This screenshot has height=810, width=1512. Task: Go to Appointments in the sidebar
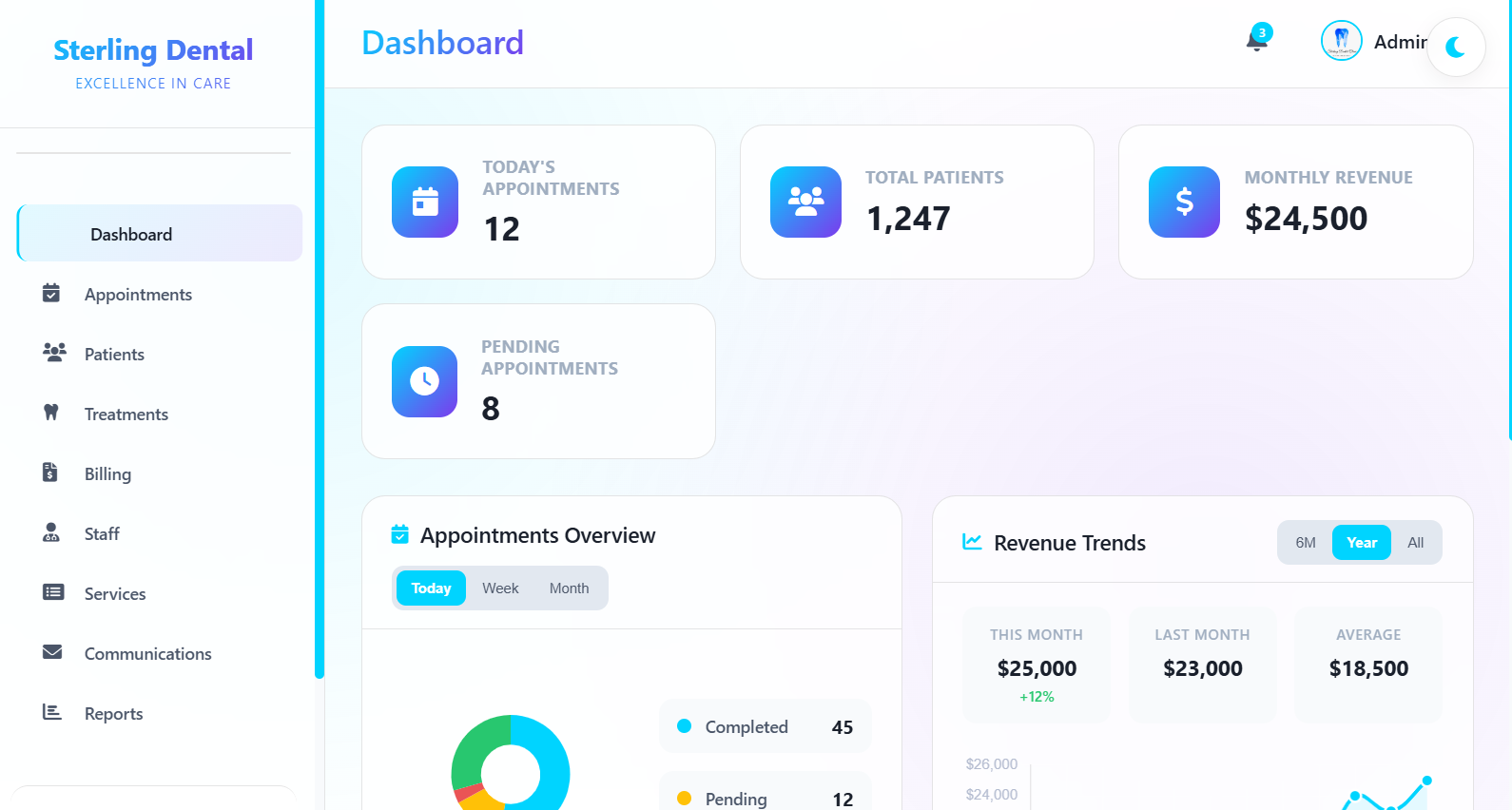tap(160, 294)
